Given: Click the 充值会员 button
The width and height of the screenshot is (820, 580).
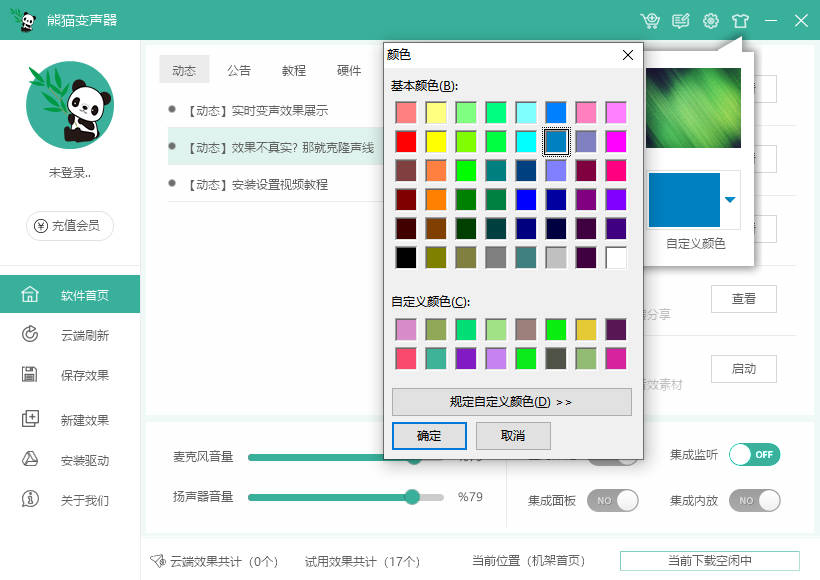Looking at the screenshot, I should pos(70,226).
